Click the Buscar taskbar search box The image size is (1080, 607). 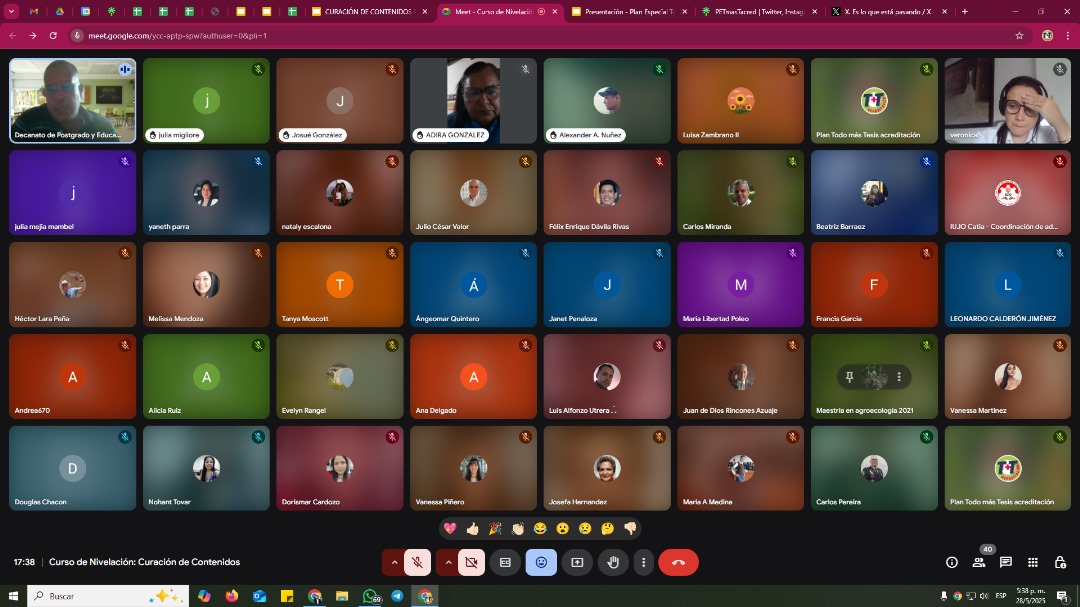click(108, 596)
